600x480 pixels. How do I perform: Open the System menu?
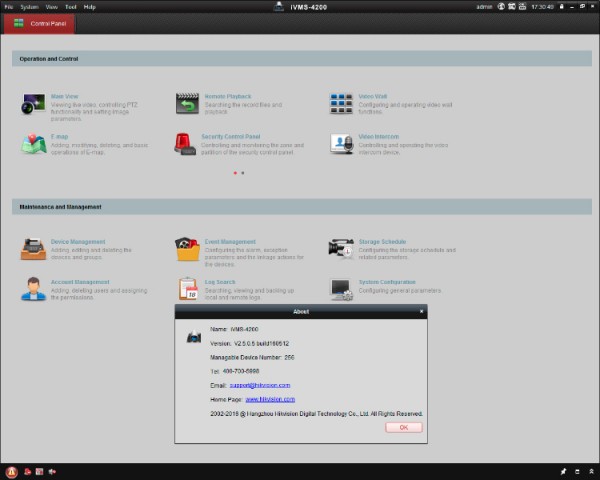pos(29,7)
